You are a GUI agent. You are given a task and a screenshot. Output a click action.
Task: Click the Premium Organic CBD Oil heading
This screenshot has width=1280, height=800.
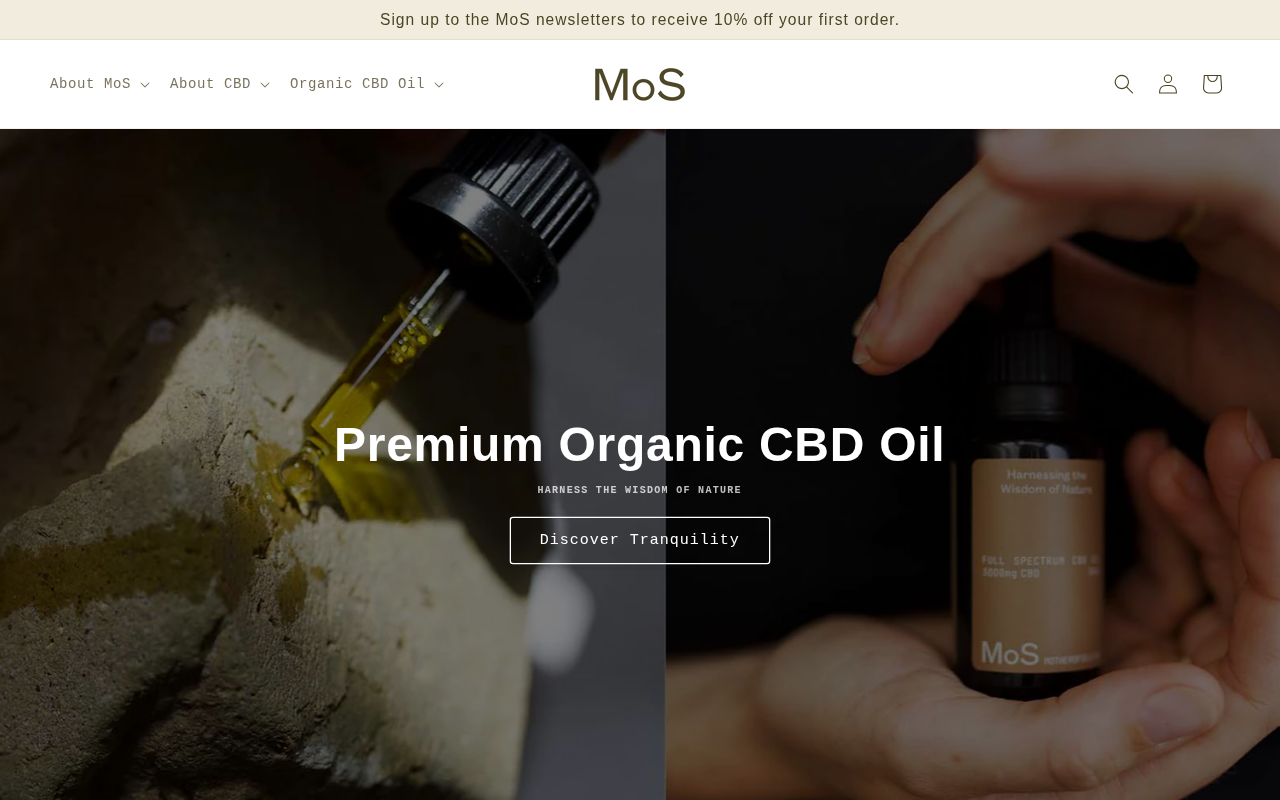pos(640,445)
